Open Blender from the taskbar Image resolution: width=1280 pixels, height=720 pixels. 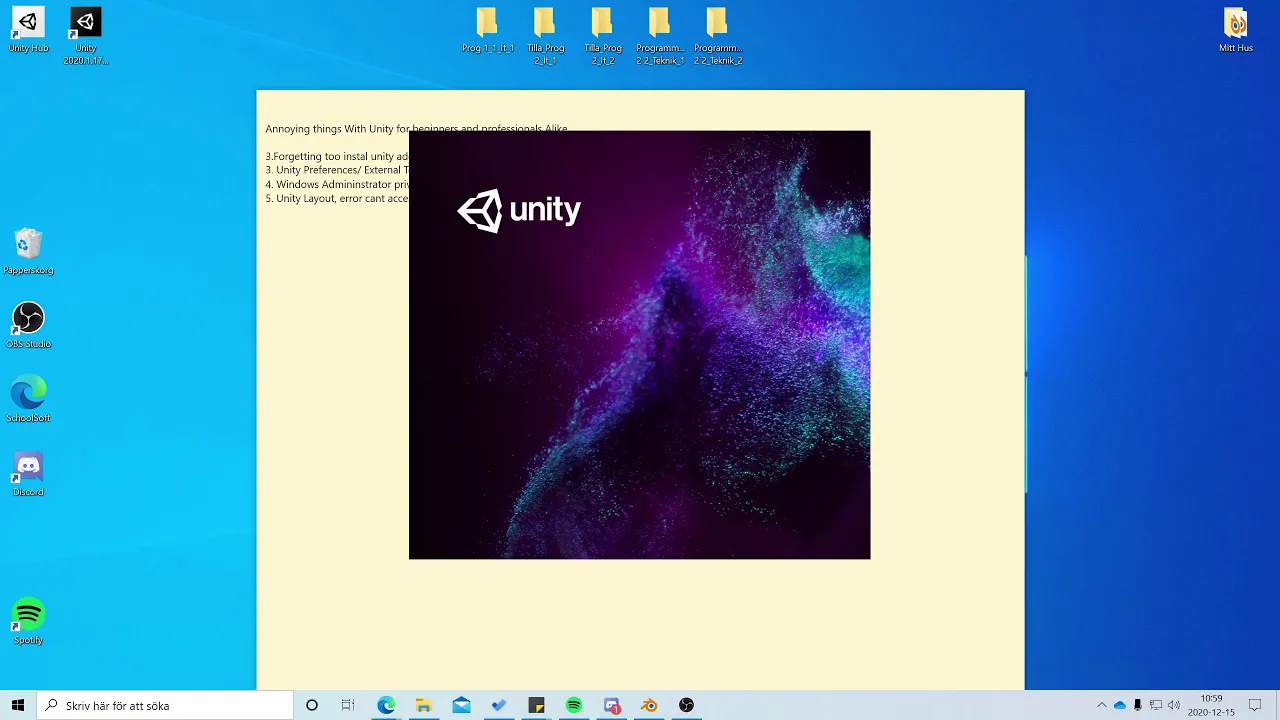(649, 705)
